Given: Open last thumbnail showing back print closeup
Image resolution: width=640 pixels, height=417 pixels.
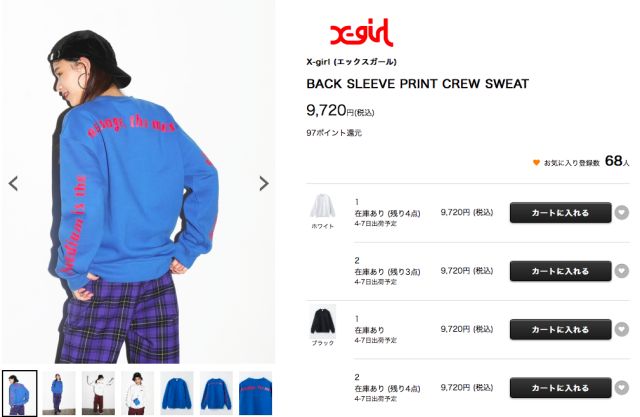Looking at the screenshot, I should [x=256, y=393].
